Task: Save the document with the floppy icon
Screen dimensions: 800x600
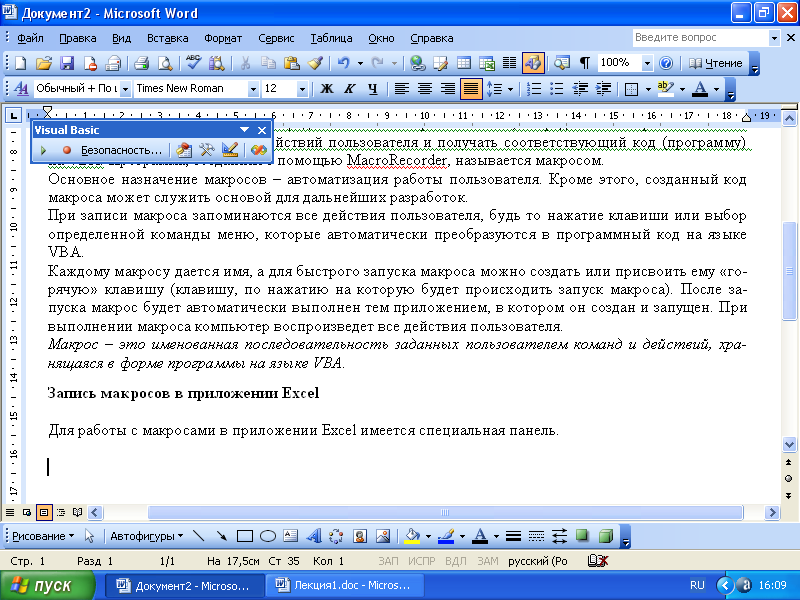Action: coord(67,63)
